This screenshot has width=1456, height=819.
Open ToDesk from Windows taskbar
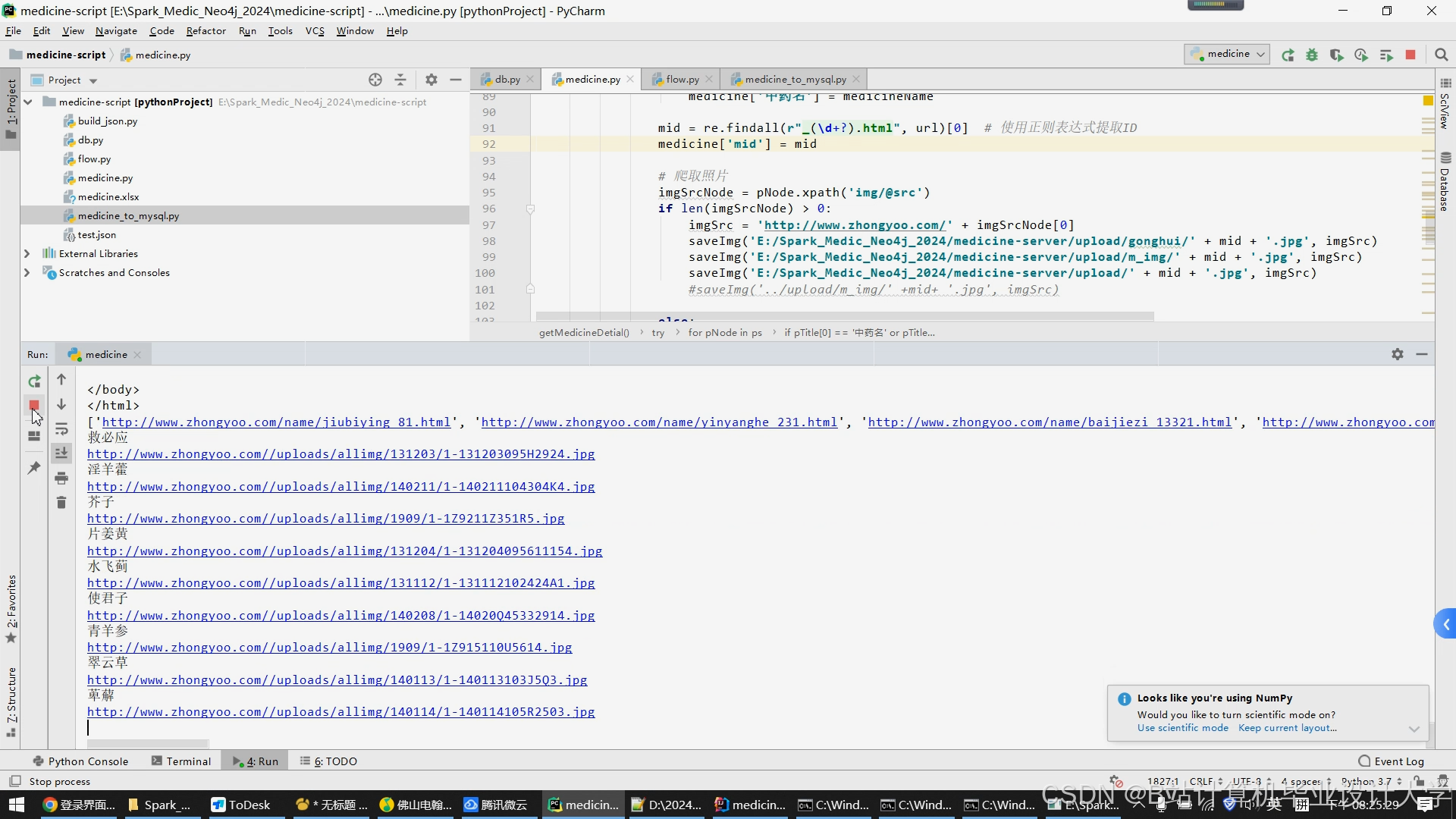tap(241, 805)
